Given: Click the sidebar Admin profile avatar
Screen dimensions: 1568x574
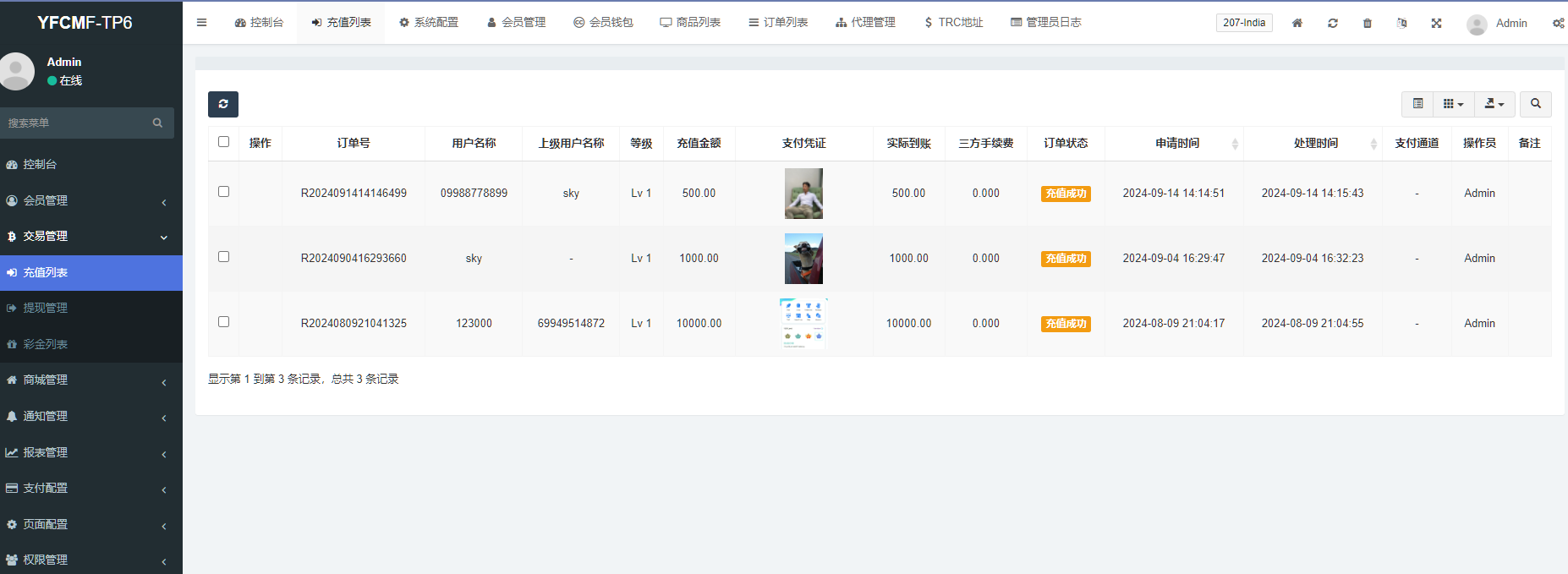Looking at the screenshot, I should [17, 71].
